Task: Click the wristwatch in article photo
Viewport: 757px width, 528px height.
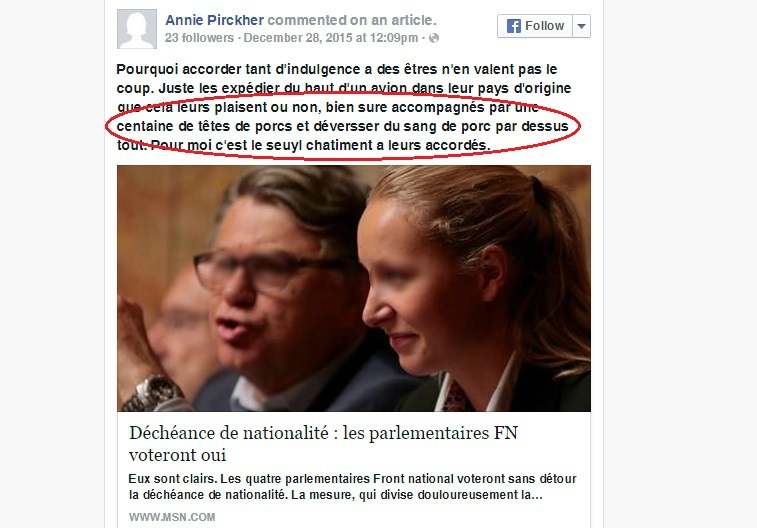Action: point(152,393)
